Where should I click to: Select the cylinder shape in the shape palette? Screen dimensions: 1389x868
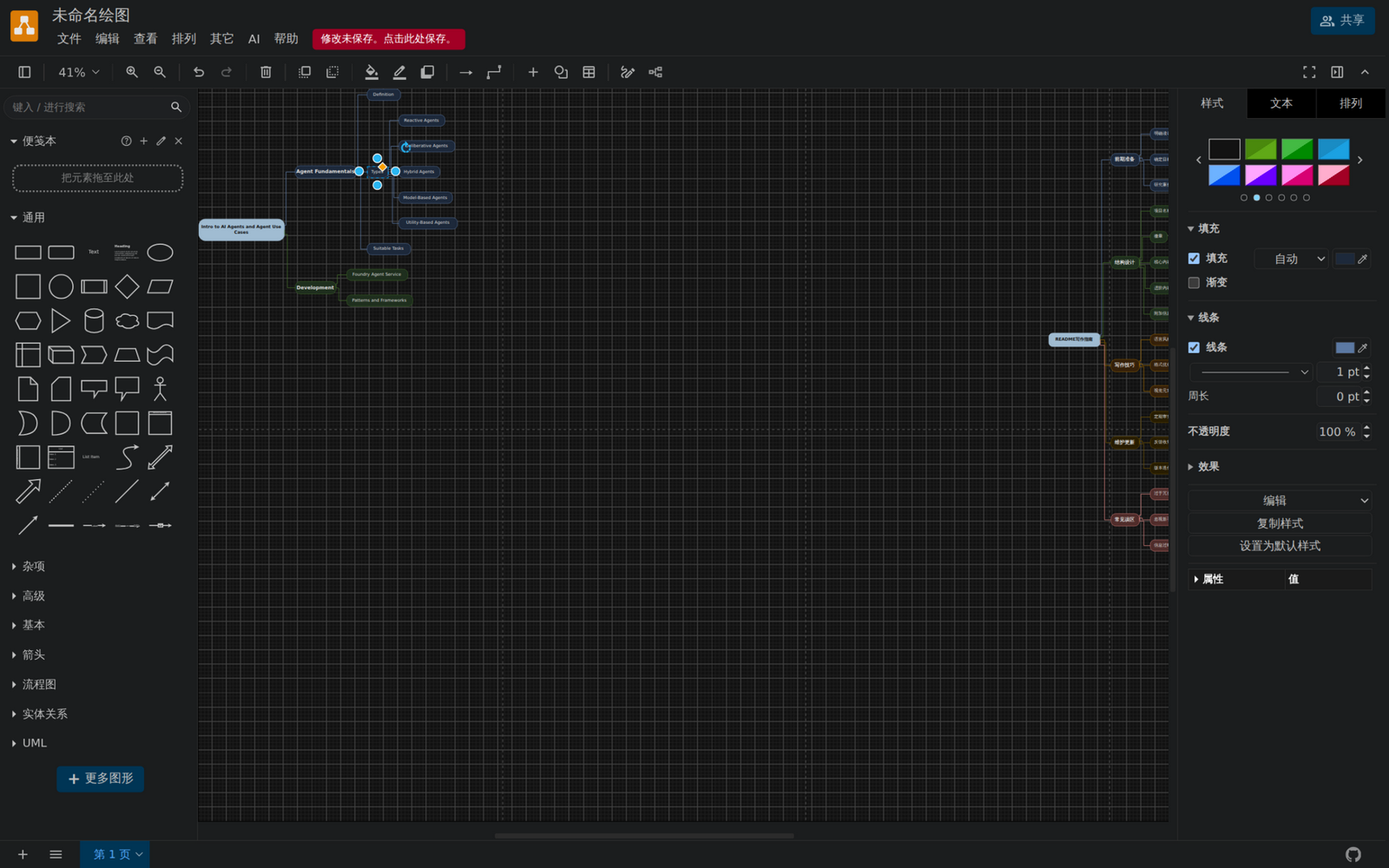[94, 320]
